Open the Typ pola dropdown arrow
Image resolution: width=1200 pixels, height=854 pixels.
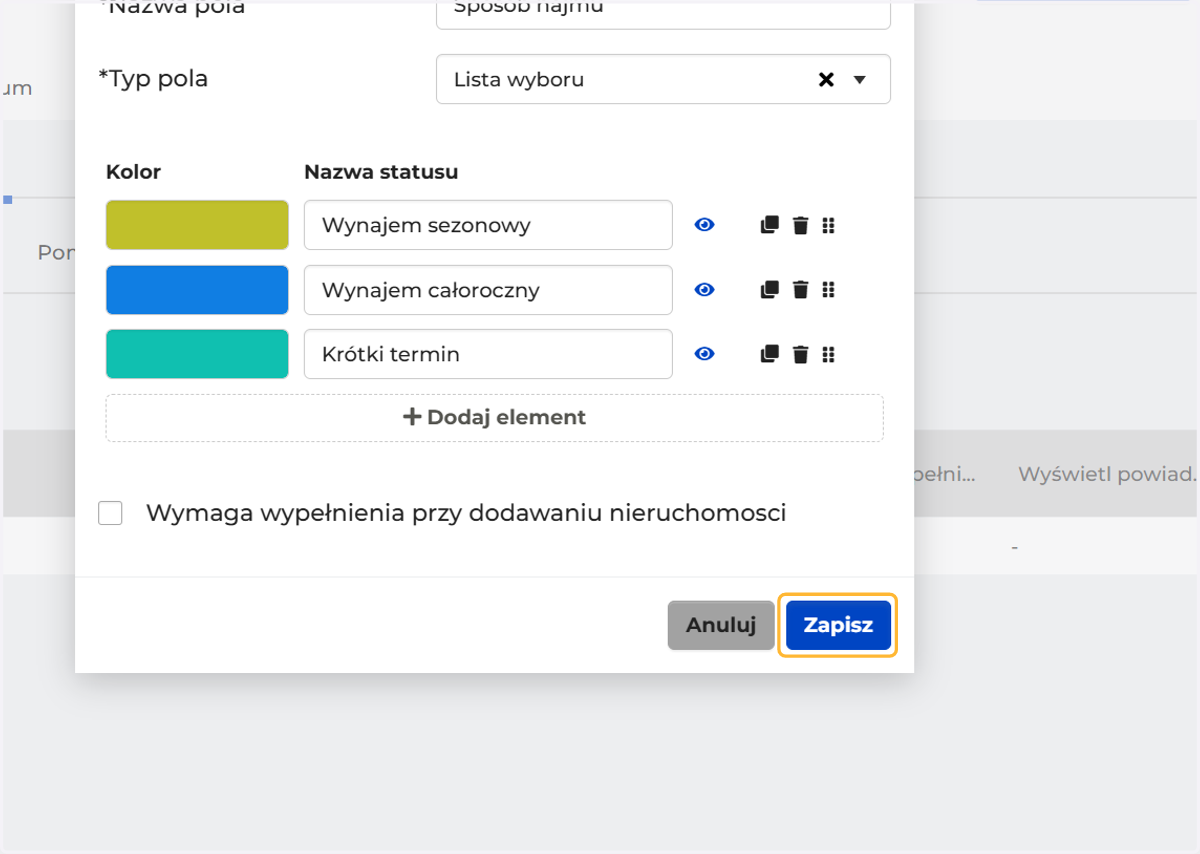(860, 80)
